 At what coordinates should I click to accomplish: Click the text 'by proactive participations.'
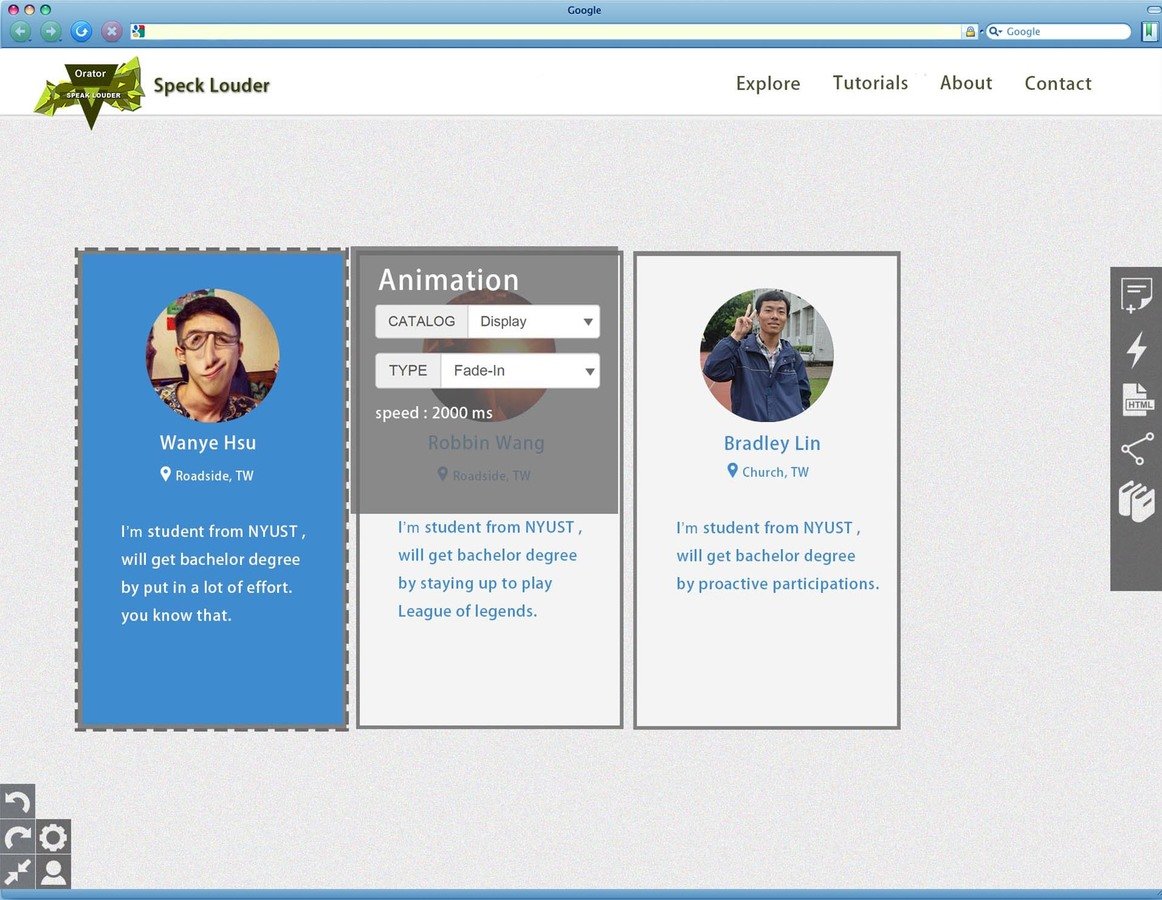777,584
